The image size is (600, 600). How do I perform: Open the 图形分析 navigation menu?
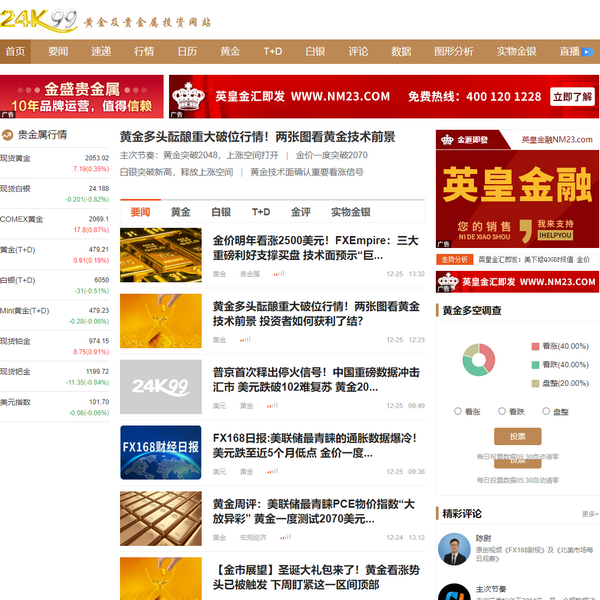click(453, 51)
